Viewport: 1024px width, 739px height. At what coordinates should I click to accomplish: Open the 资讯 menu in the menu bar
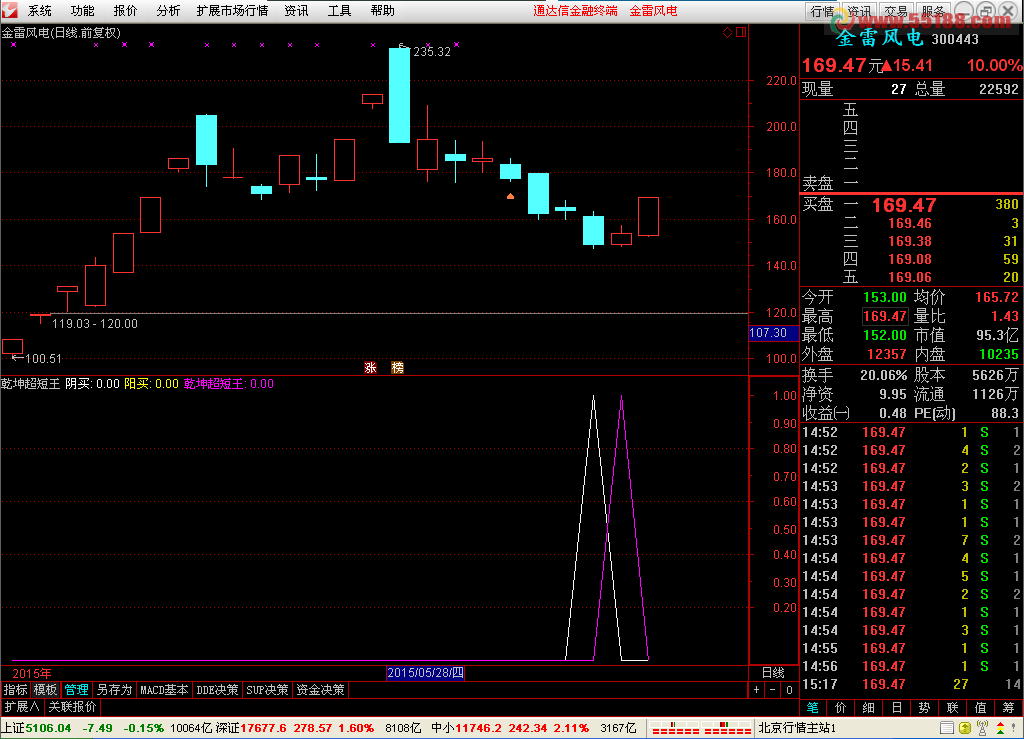(x=296, y=10)
